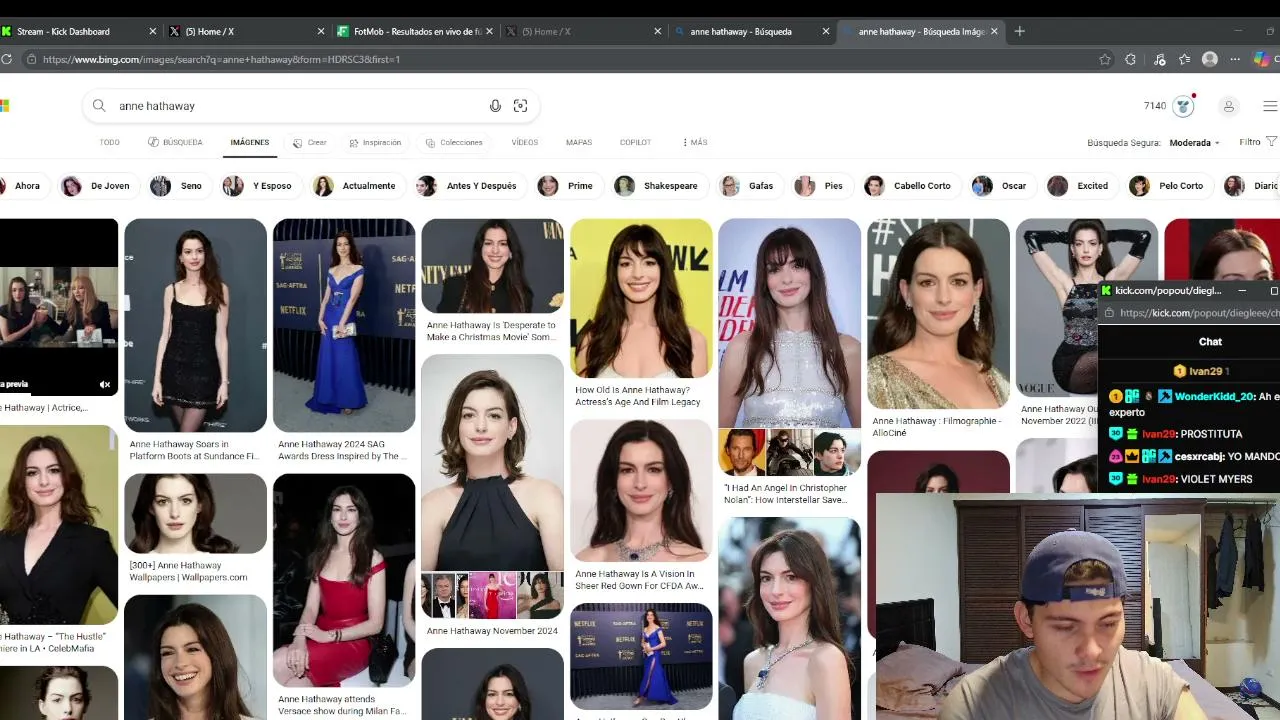This screenshot has width=1280, height=720.
Task: Open the Bing hamburger menu
Action: pyautogui.click(x=1270, y=106)
